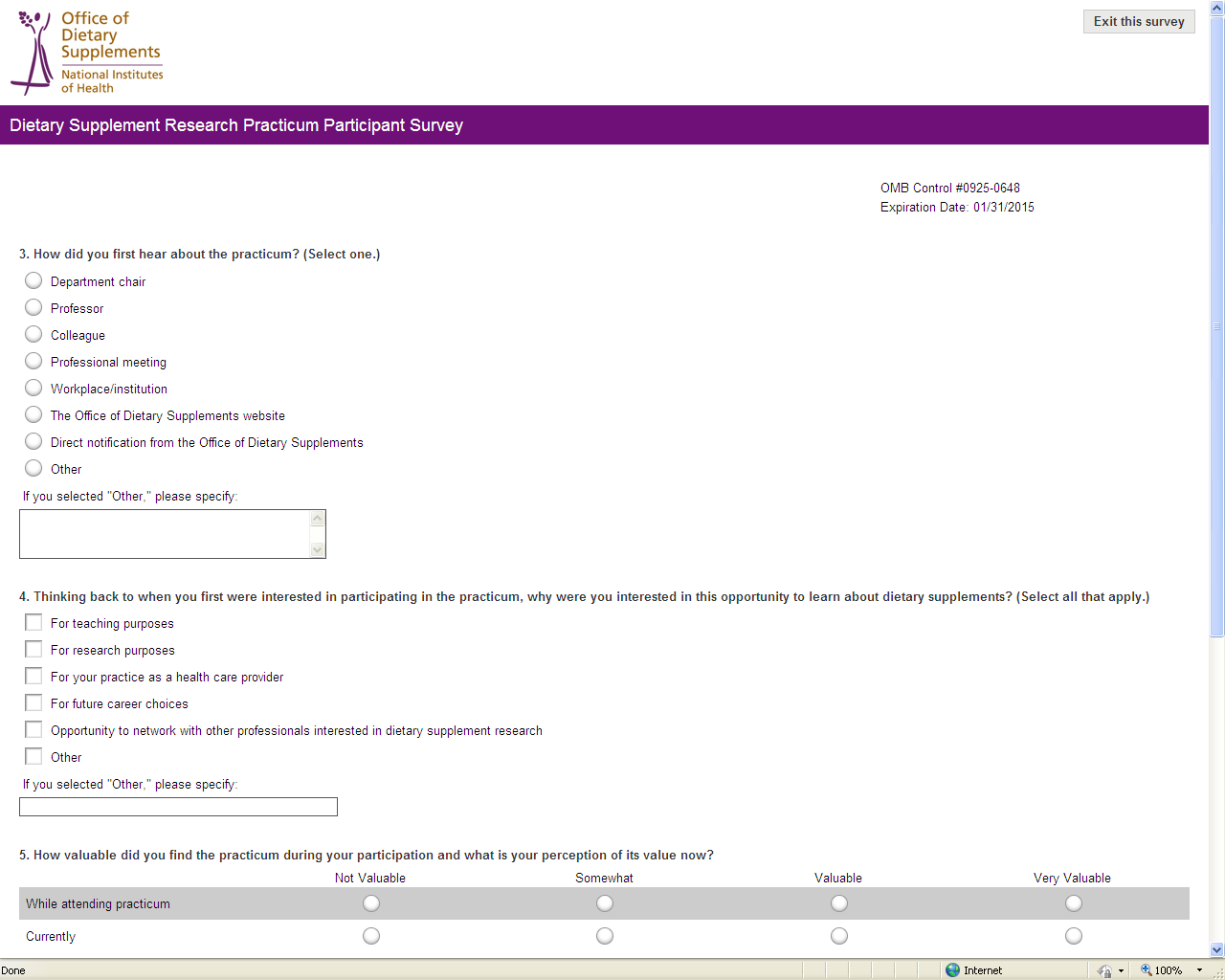Viewport: 1225px width, 980px height.
Task: Click the Expiration Date: 01/31/2015 text
Action: click(x=957, y=207)
